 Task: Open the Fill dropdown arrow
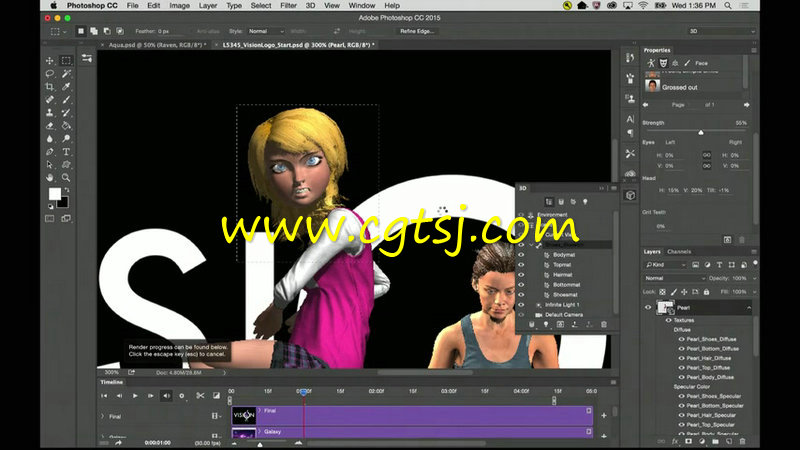(x=754, y=292)
